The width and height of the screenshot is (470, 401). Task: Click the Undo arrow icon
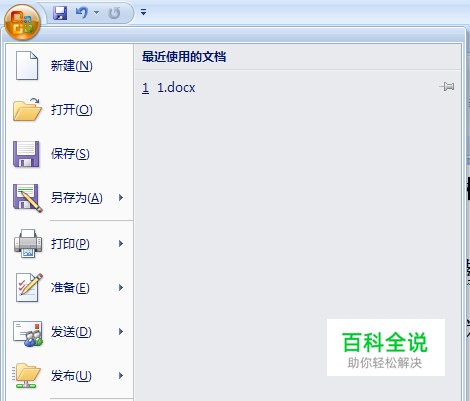(81, 13)
